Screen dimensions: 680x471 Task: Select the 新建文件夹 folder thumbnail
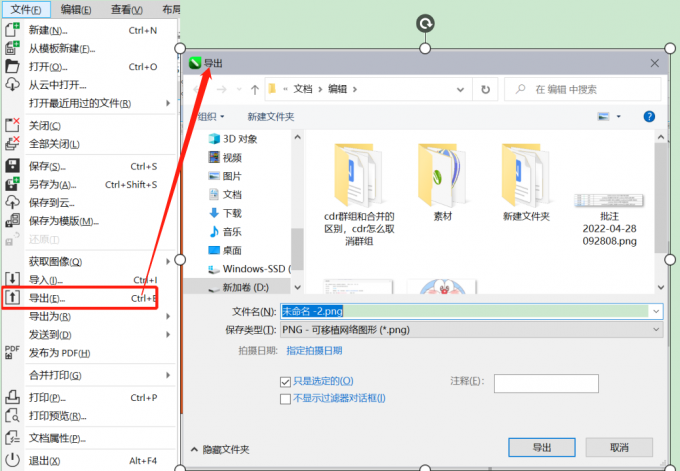click(526, 183)
